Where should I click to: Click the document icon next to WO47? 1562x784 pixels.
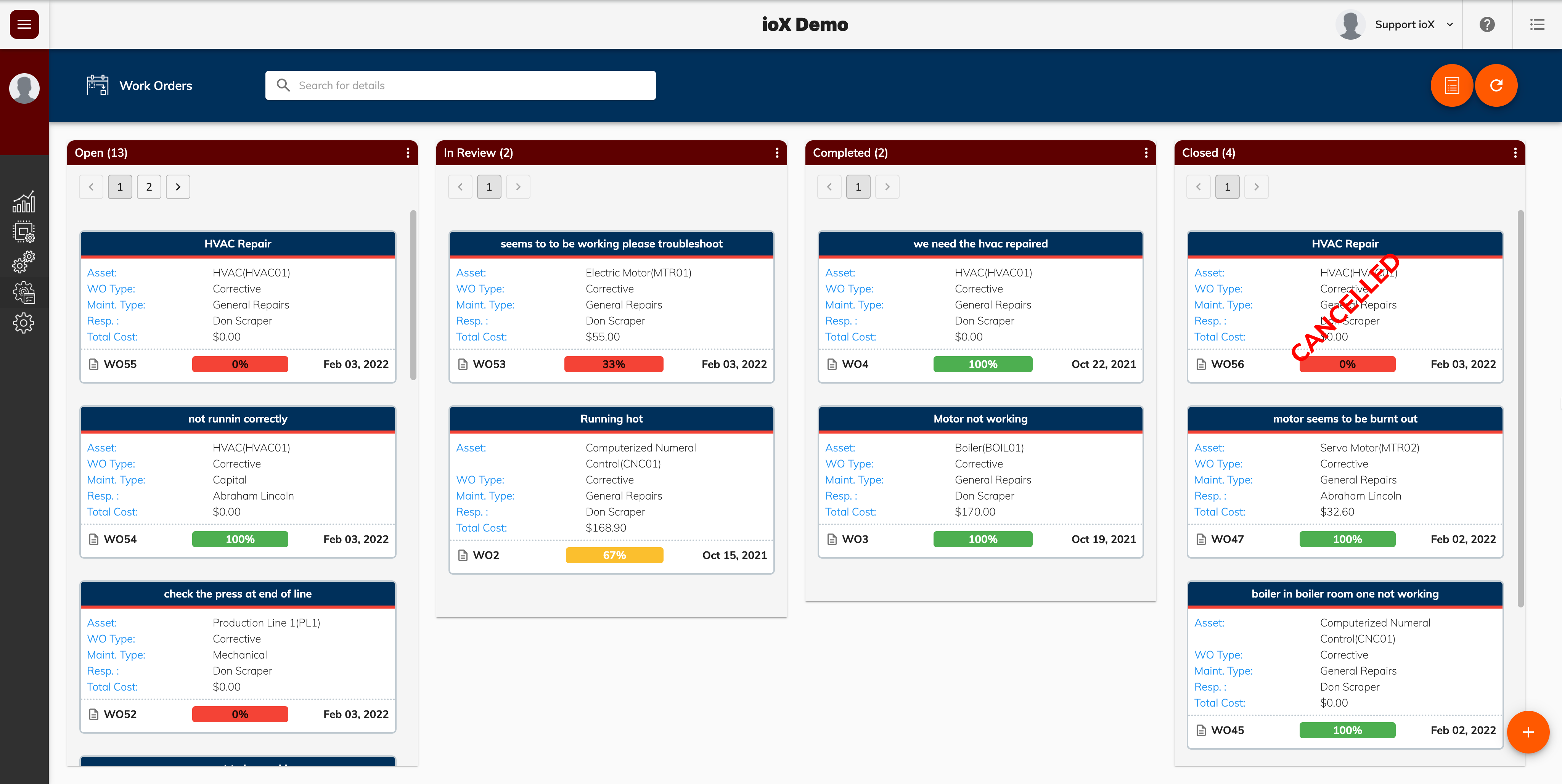coord(1200,540)
